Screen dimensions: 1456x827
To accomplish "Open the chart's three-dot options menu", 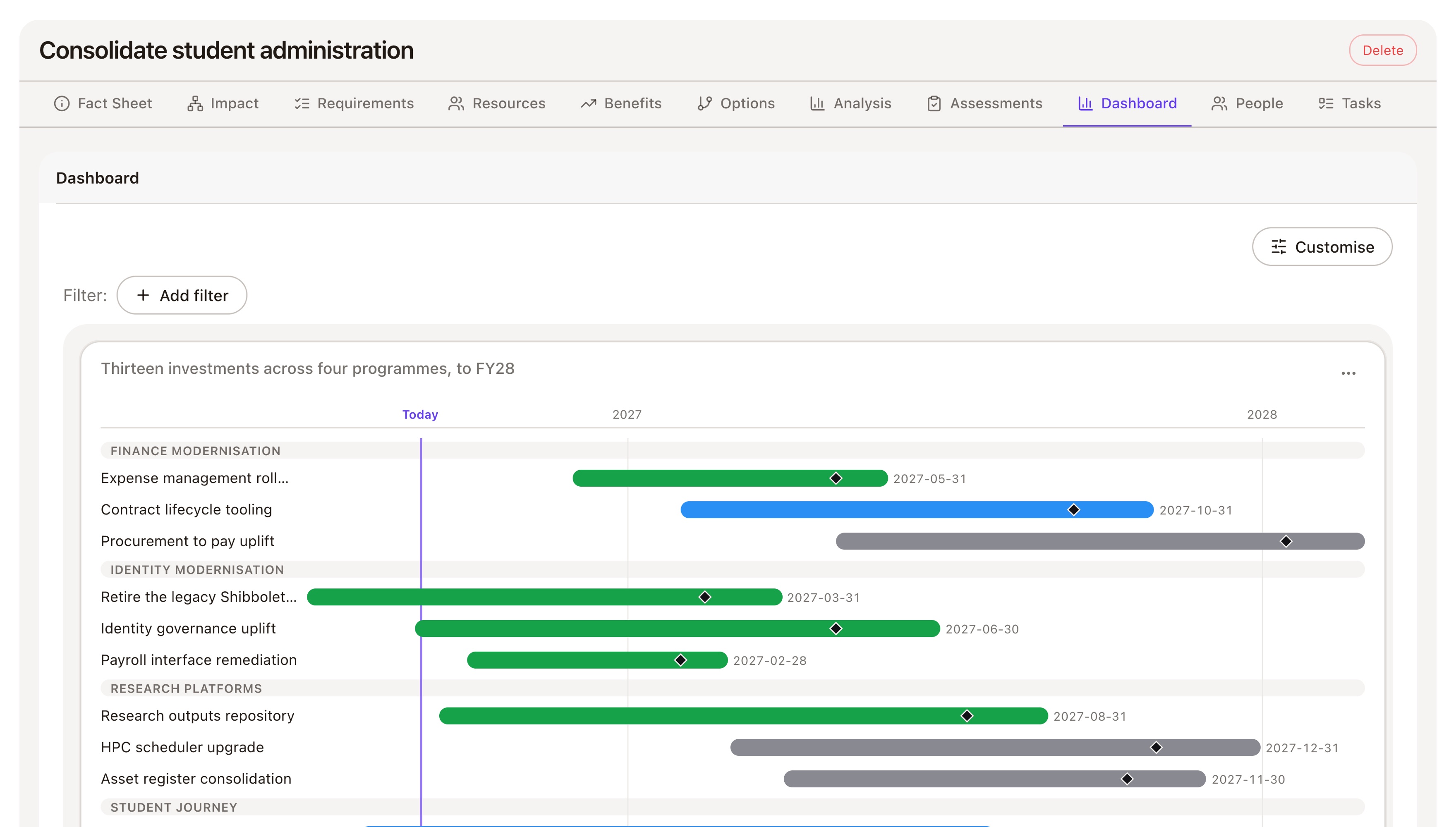I will [1348, 373].
